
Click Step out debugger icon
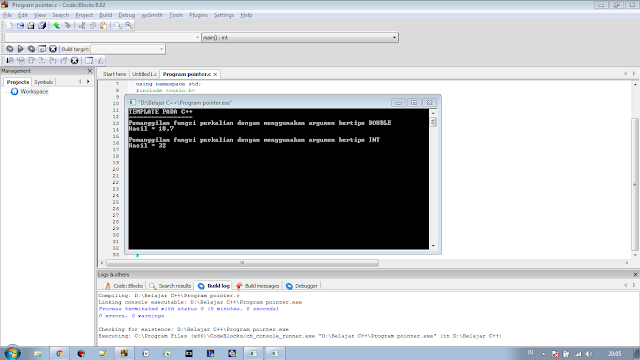(x=64, y=60)
